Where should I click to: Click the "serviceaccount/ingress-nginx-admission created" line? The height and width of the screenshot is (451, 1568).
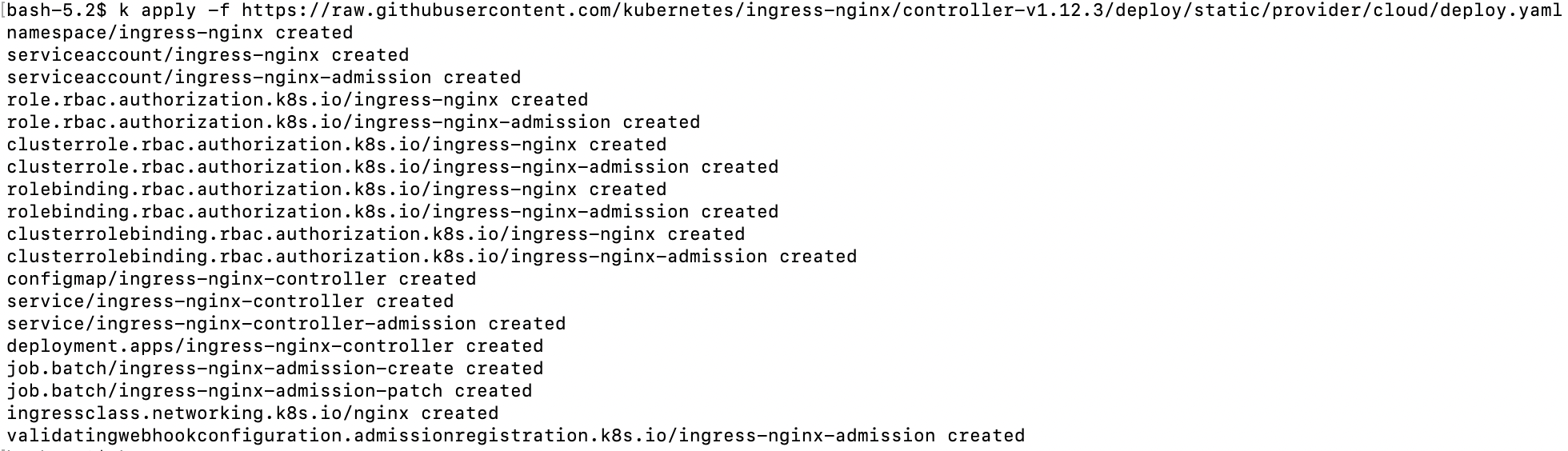pyautogui.click(x=263, y=78)
